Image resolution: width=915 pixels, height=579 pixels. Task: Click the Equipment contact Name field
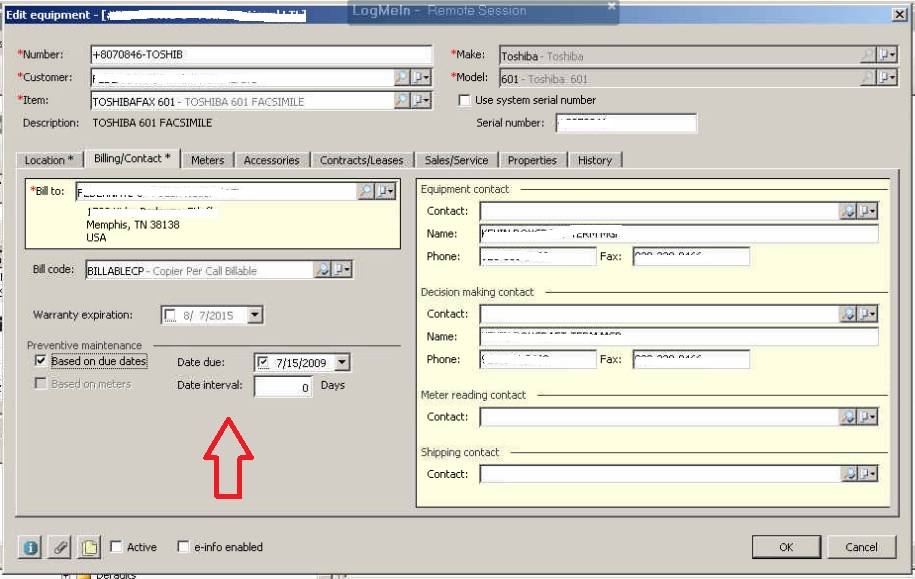(679, 234)
